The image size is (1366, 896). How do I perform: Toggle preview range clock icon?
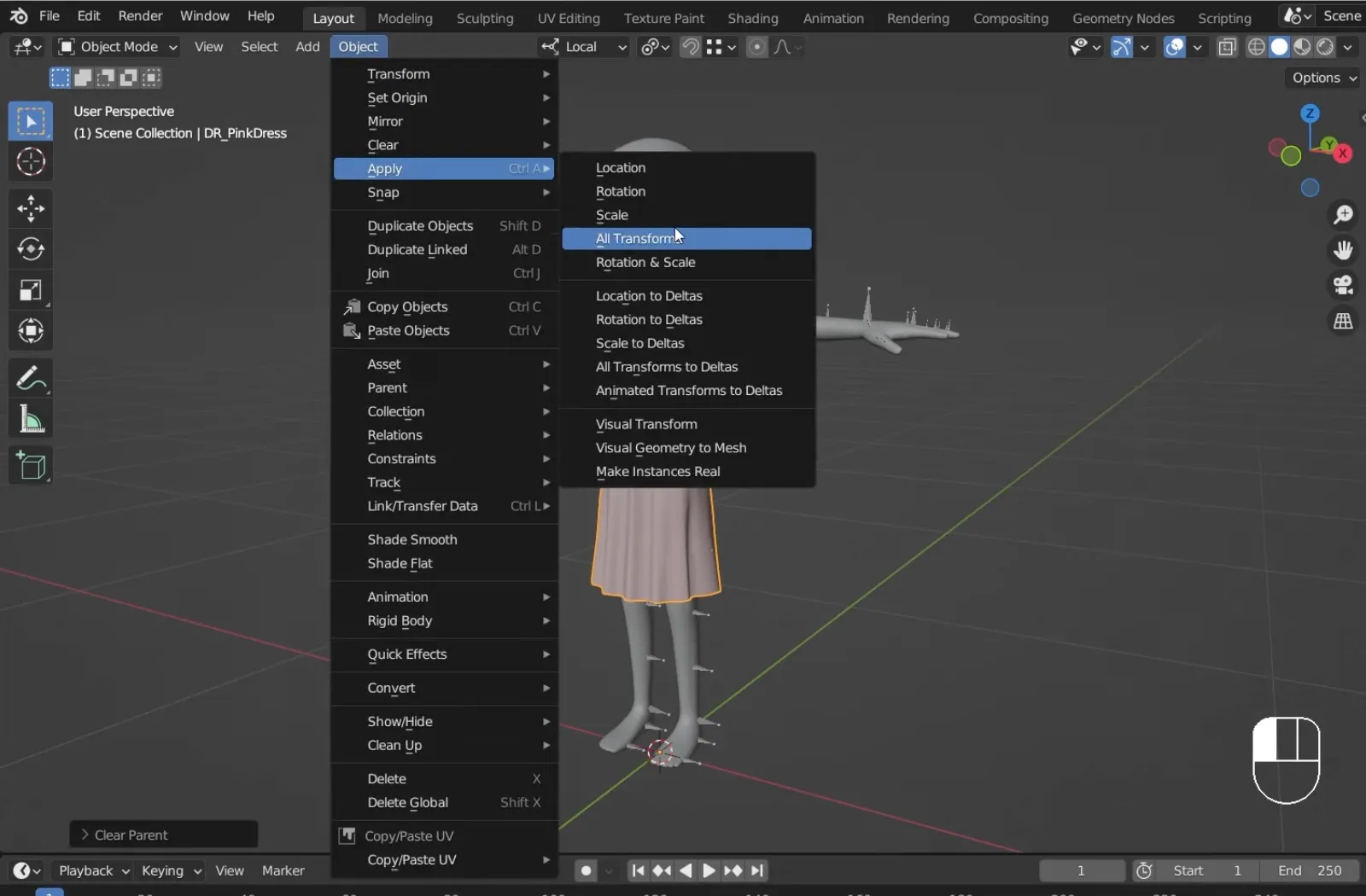[1144, 870]
